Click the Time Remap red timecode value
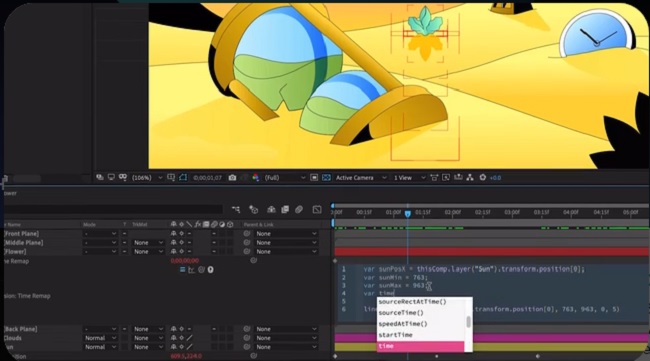This screenshot has width=650, height=361. tap(184, 261)
